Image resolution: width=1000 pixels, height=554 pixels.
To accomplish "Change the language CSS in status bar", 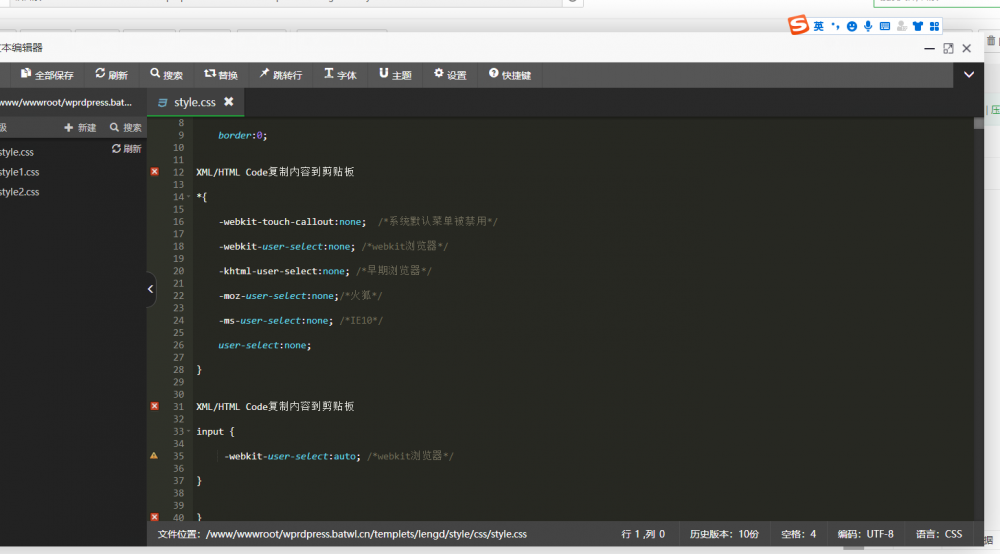I will (939, 534).
